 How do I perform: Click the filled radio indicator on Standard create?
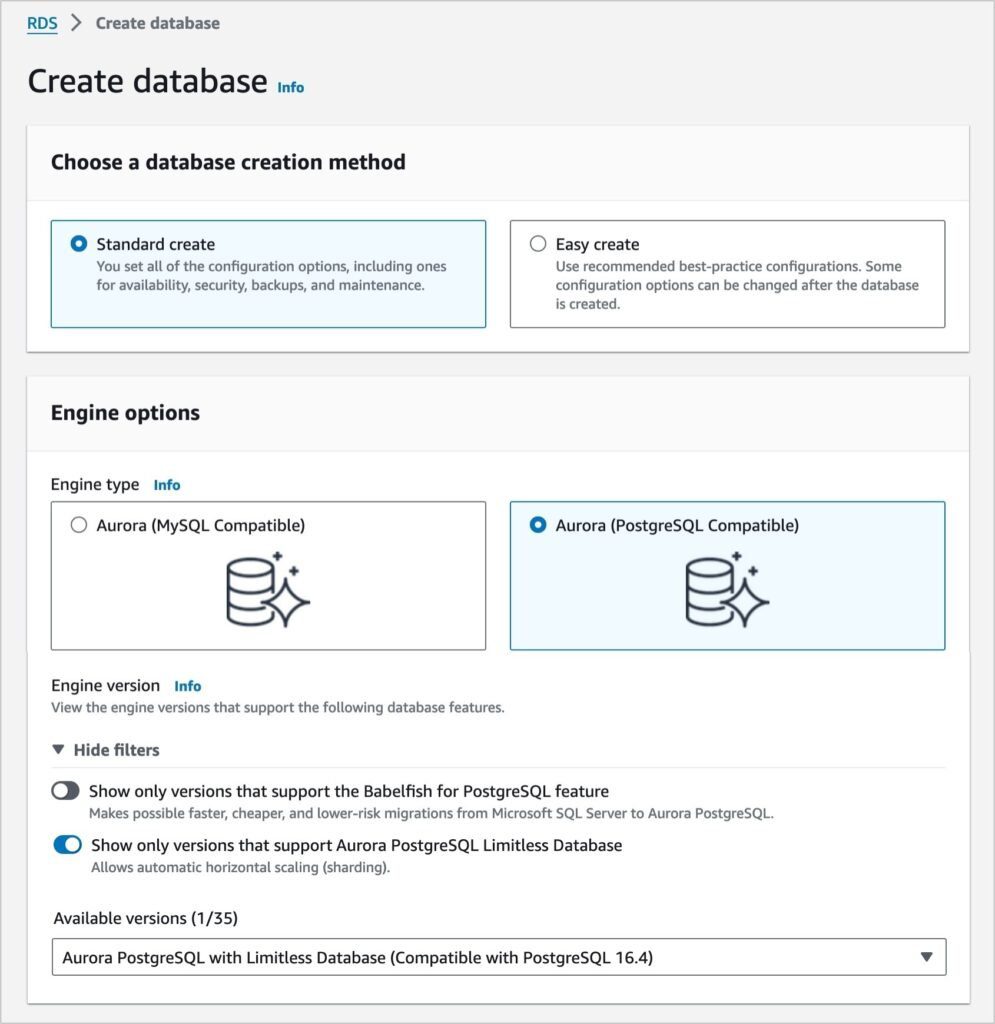click(79, 243)
